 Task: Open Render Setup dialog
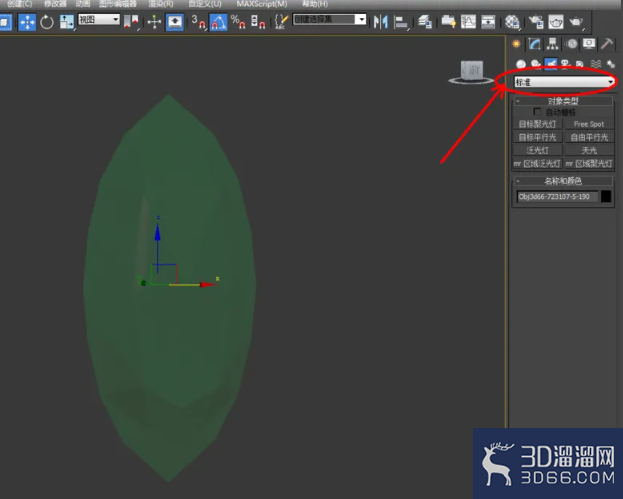coord(536,22)
